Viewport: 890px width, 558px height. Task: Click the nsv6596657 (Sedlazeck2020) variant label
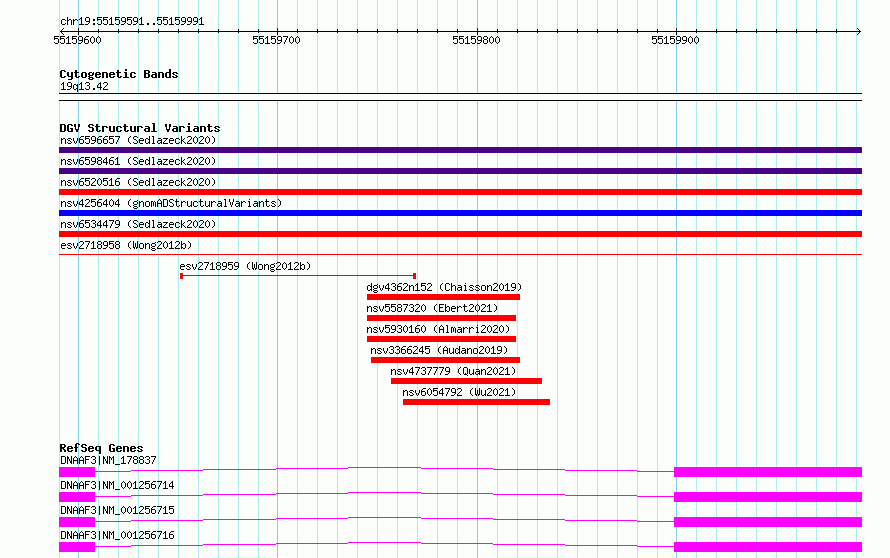point(137,140)
